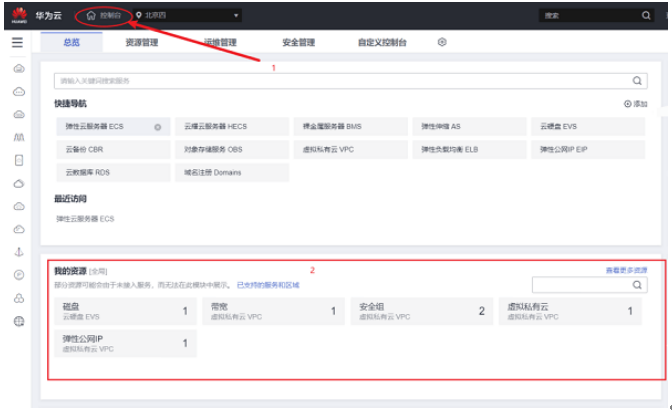Click the magnifier in the service search box
672x418 pixels.
pyautogui.click(x=637, y=81)
